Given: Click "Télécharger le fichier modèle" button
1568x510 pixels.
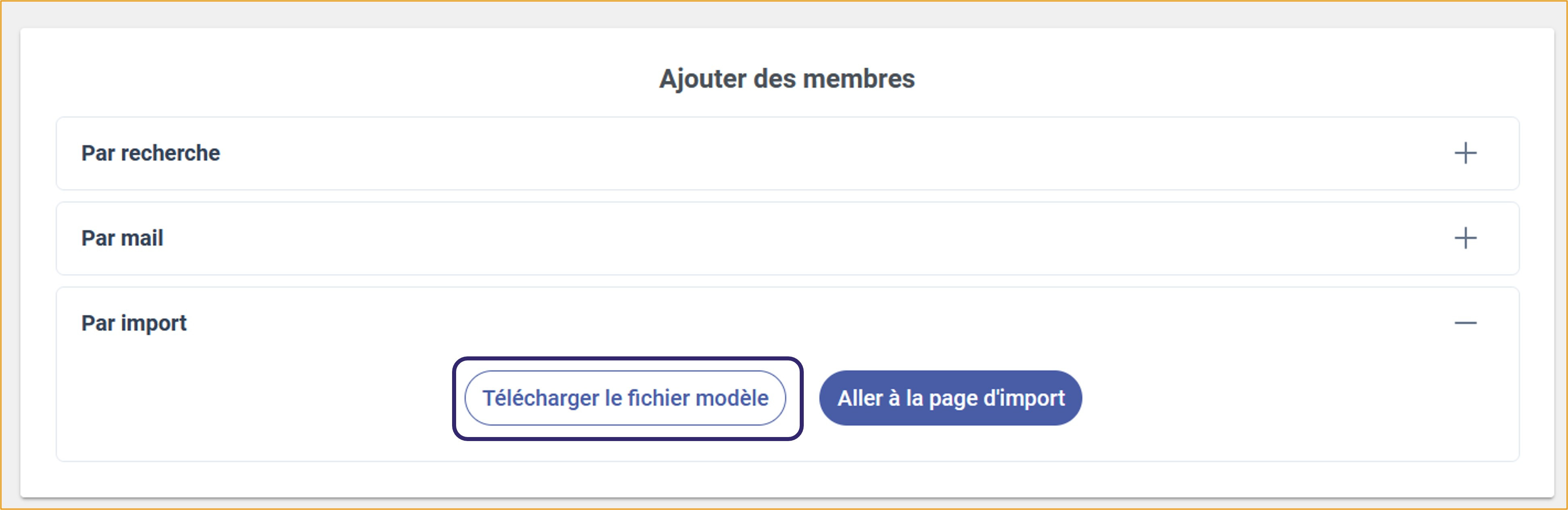Looking at the screenshot, I should (625, 398).
